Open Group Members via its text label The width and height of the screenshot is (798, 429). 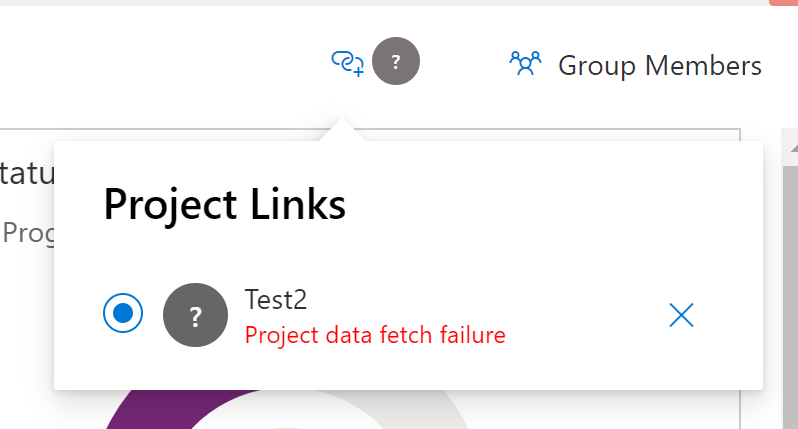pyautogui.click(x=660, y=66)
